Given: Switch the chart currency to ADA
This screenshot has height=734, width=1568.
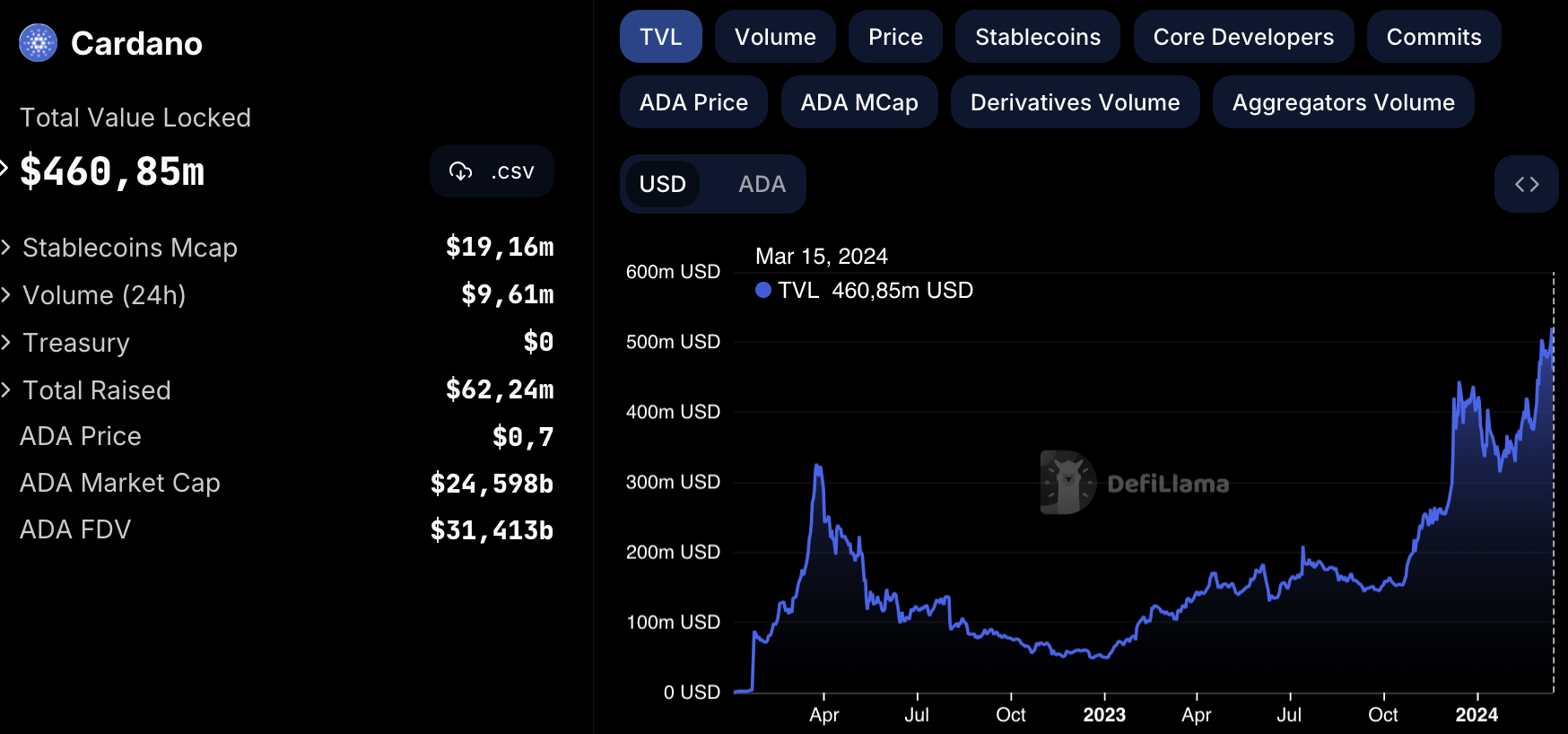Looking at the screenshot, I should (x=762, y=184).
